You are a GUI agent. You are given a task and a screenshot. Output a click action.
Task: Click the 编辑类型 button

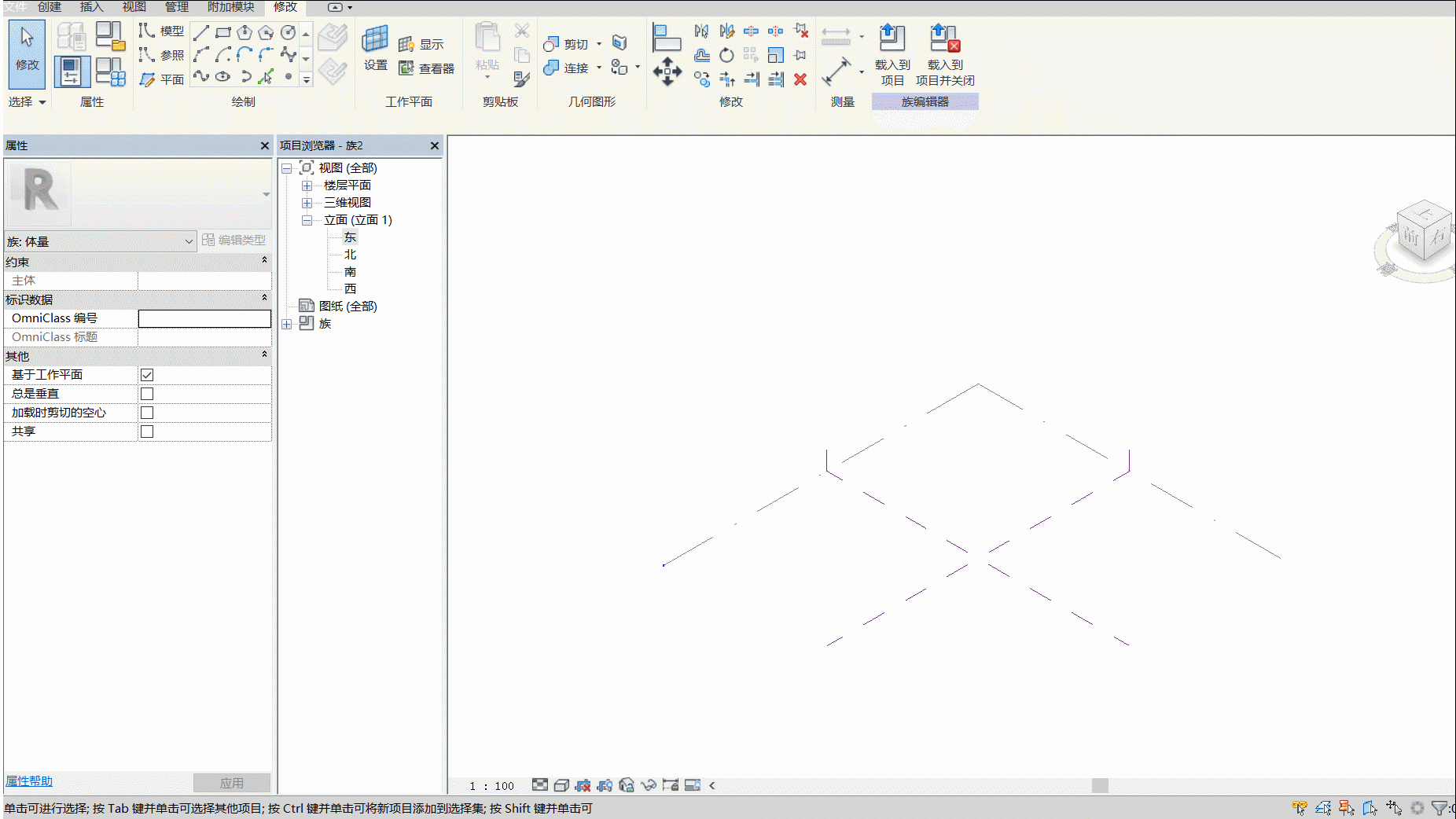[x=234, y=241]
